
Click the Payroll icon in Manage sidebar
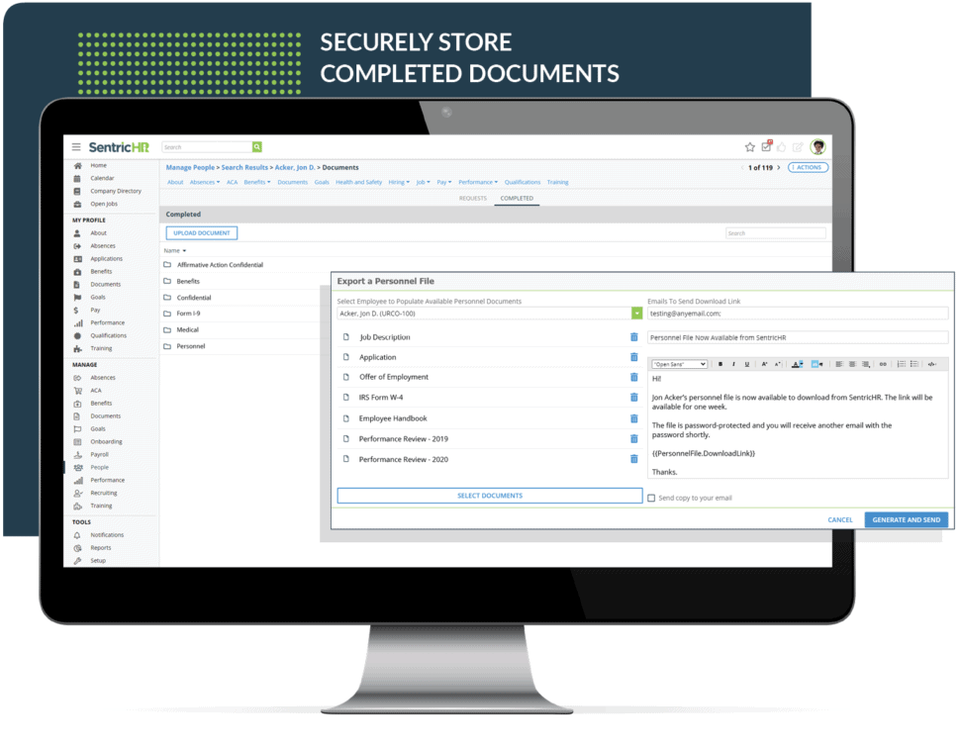(78, 454)
